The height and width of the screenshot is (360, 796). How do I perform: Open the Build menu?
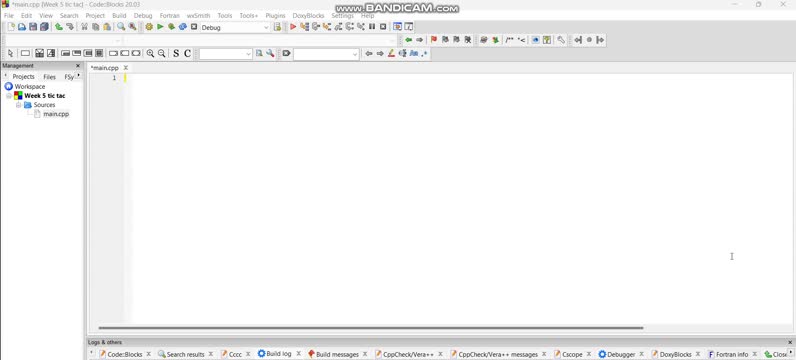[119, 16]
